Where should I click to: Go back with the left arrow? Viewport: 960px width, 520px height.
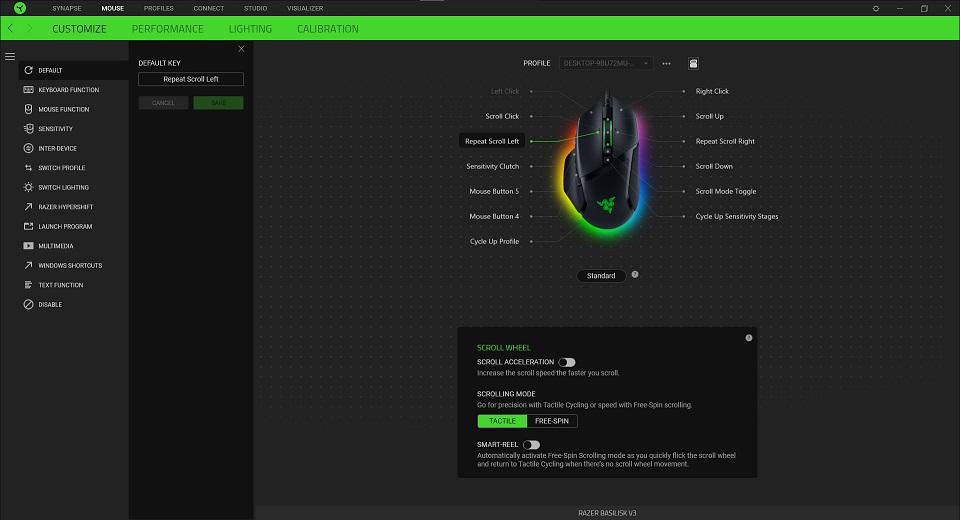coord(10,28)
